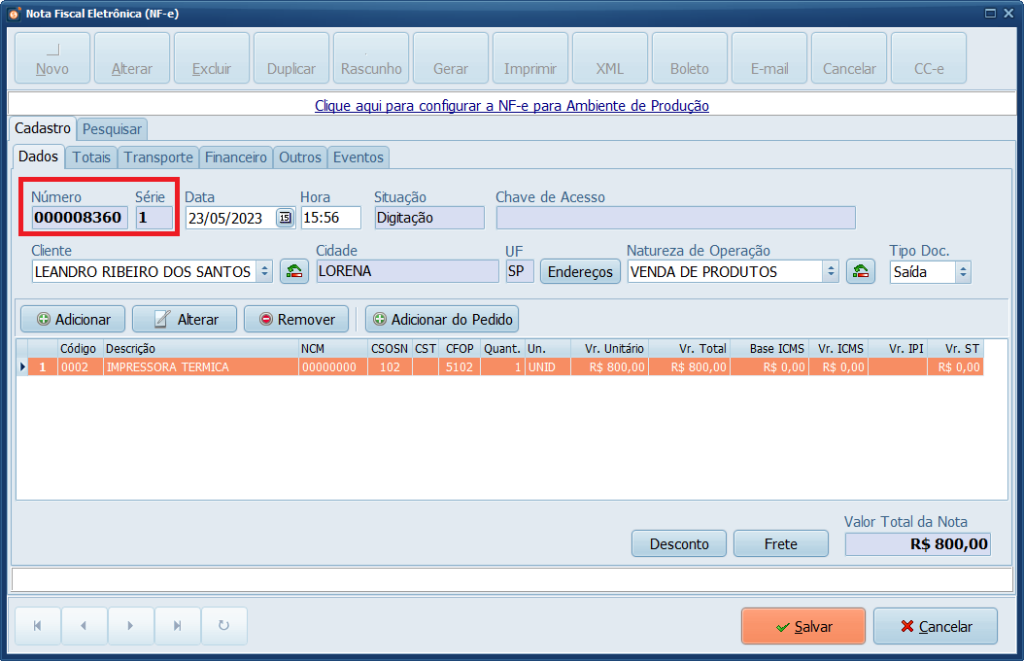The width and height of the screenshot is (1024, 661).
Task: Click the Salvar button
Action: click(803, 626)
